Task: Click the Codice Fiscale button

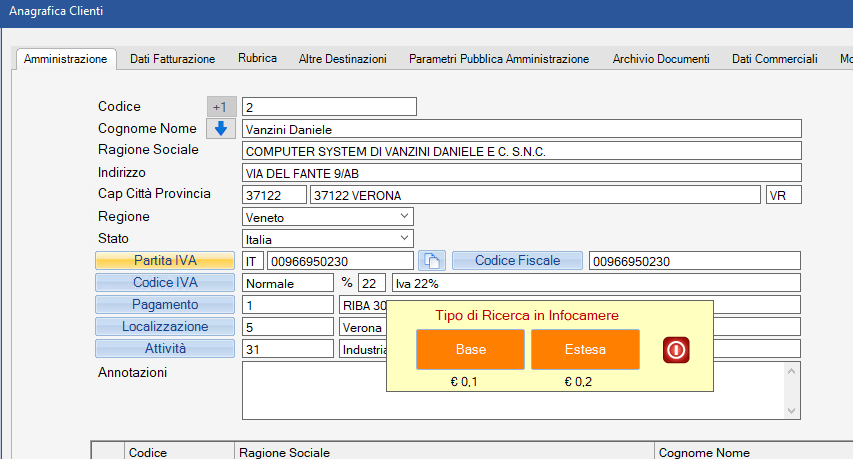Action: [x=517, y=261]
